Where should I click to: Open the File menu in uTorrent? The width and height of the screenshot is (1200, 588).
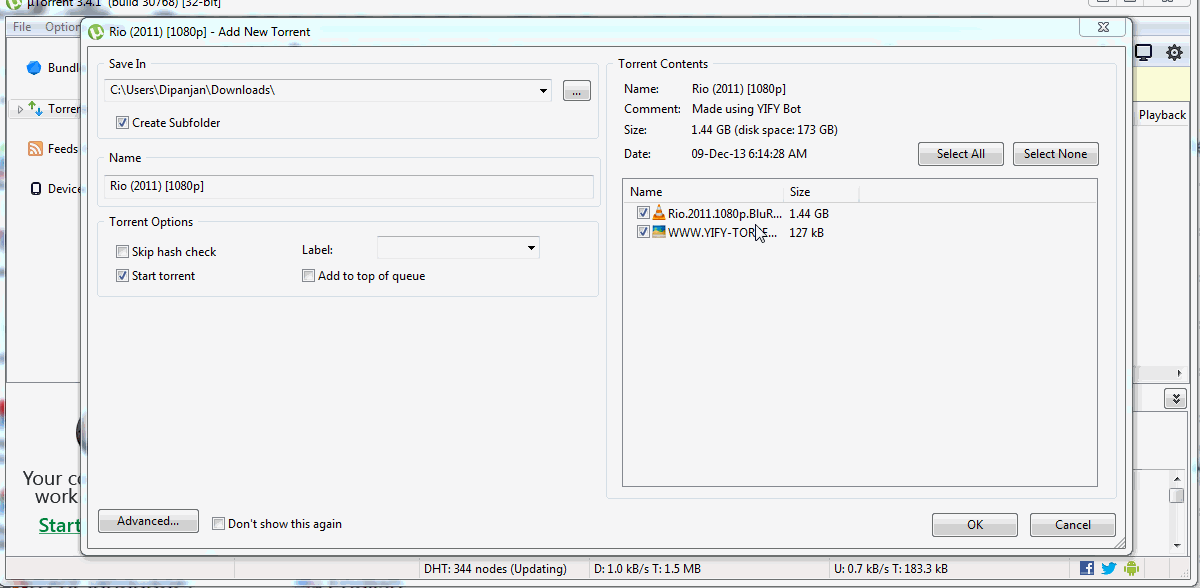pyautogui.click(x=22, y=27)
